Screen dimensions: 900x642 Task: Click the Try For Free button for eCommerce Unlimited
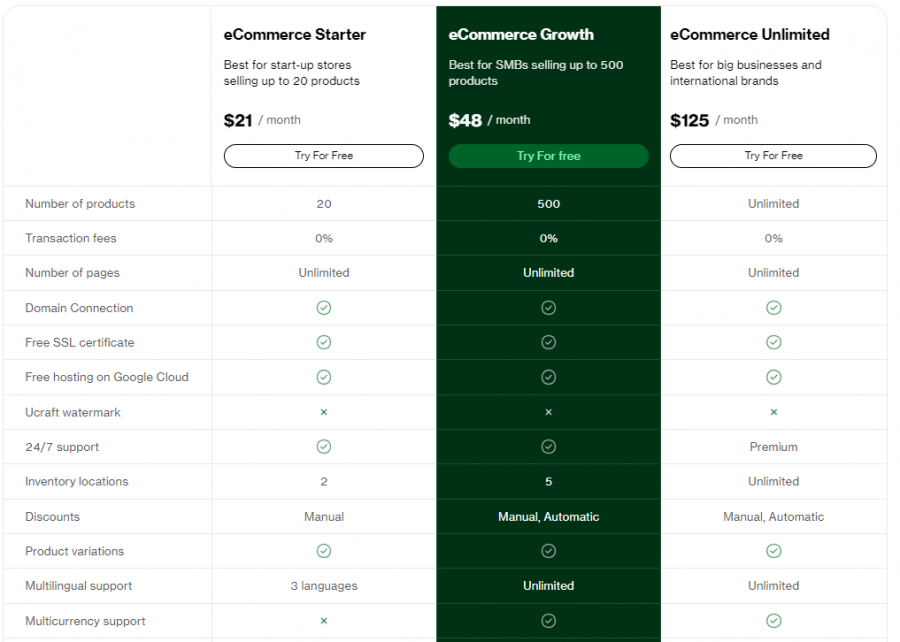coord(773,156)
